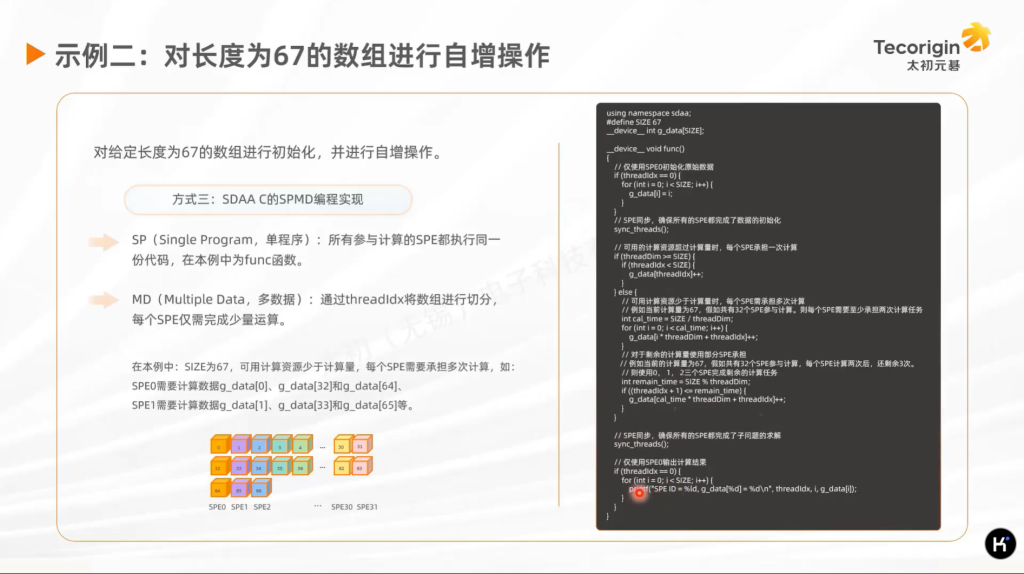Click the SPE0 label under the cubes

(x=219, y=507)
